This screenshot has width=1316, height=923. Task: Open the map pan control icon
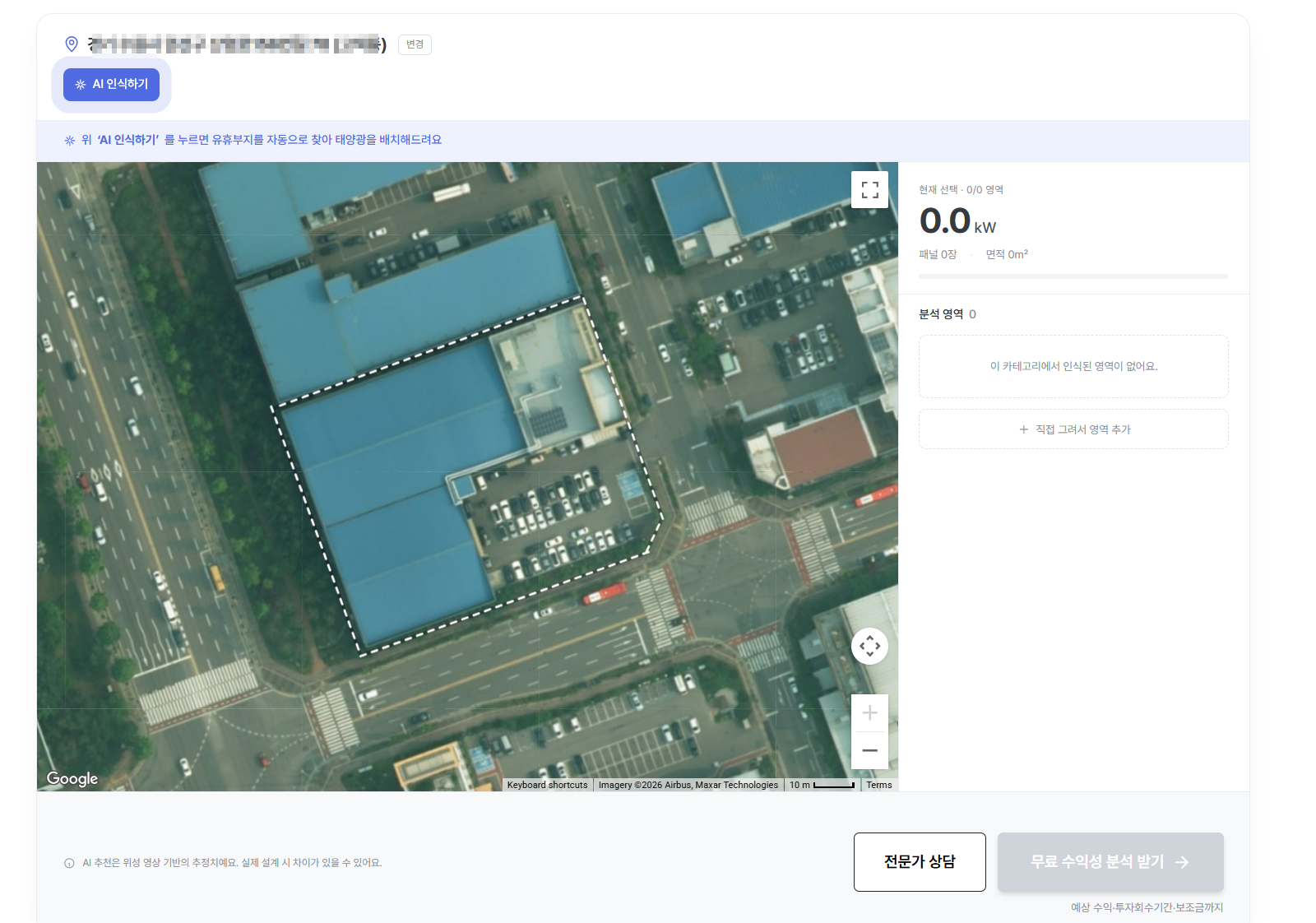point(869,647)
